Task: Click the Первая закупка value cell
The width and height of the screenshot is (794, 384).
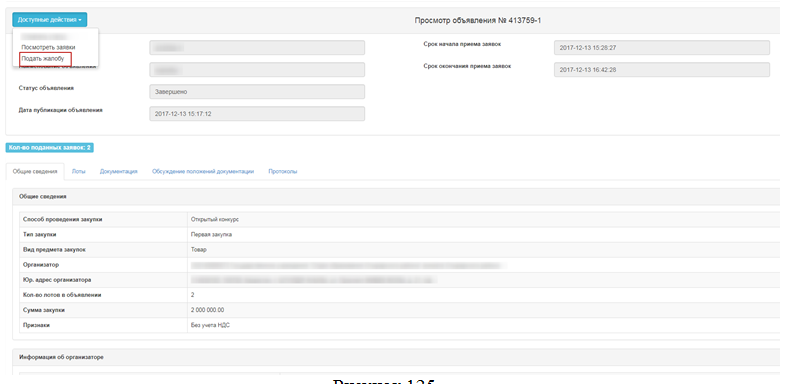Action: pyautogui.click(x=483, y=235)
